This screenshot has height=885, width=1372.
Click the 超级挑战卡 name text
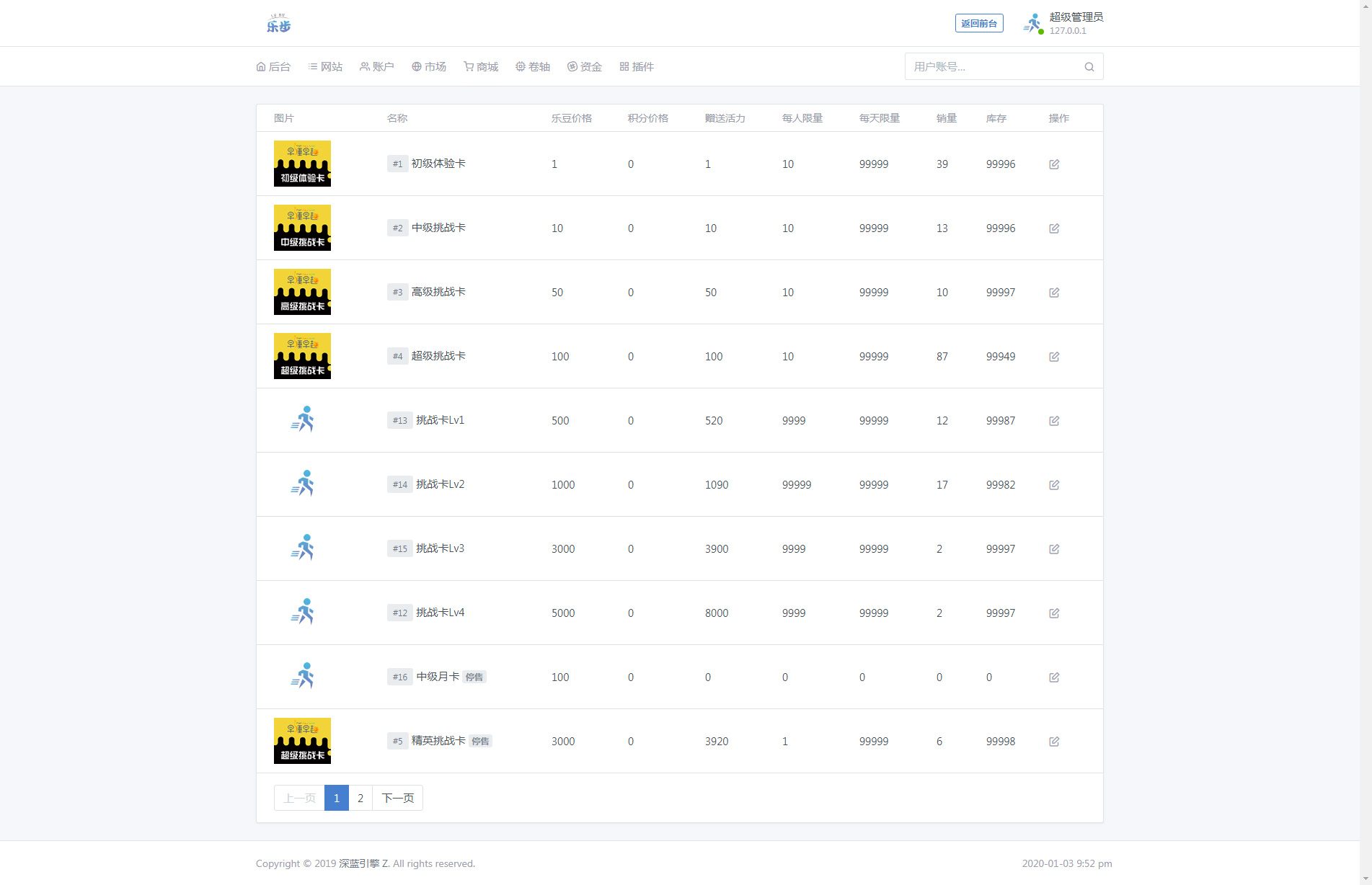click(x=438, y=356)
